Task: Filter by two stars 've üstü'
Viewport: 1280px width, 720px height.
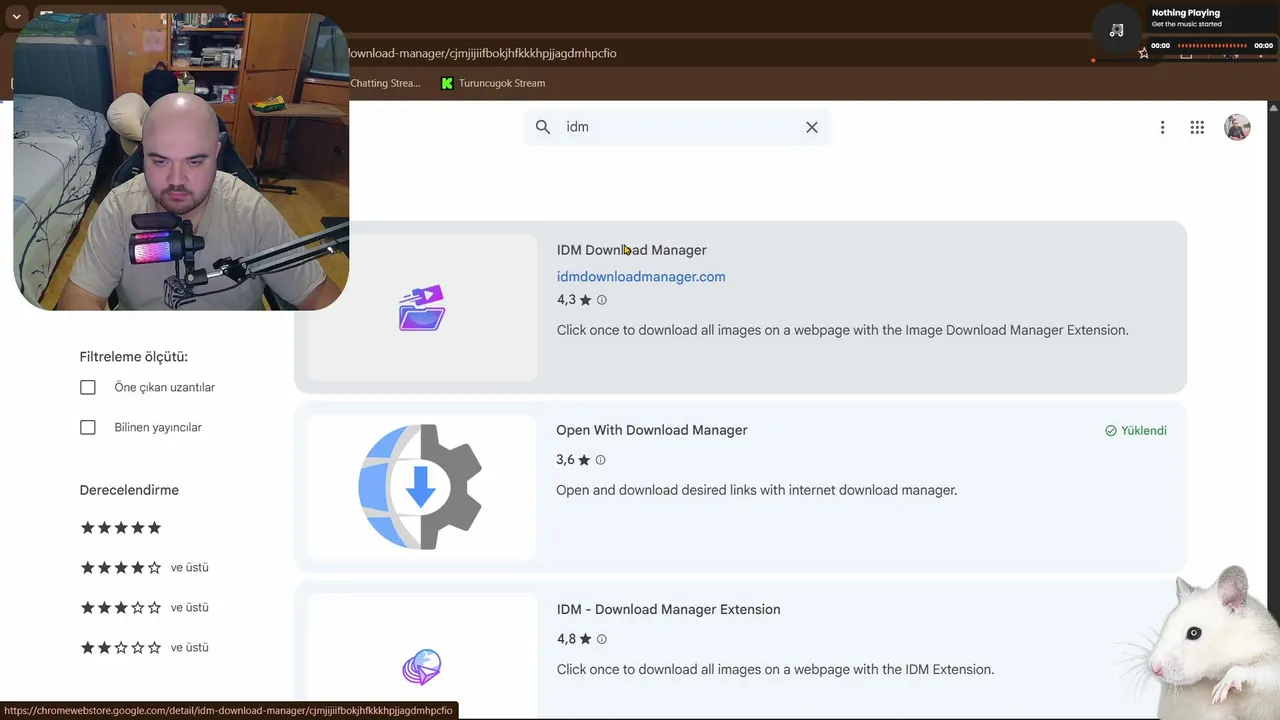Action: coord(145,647)
